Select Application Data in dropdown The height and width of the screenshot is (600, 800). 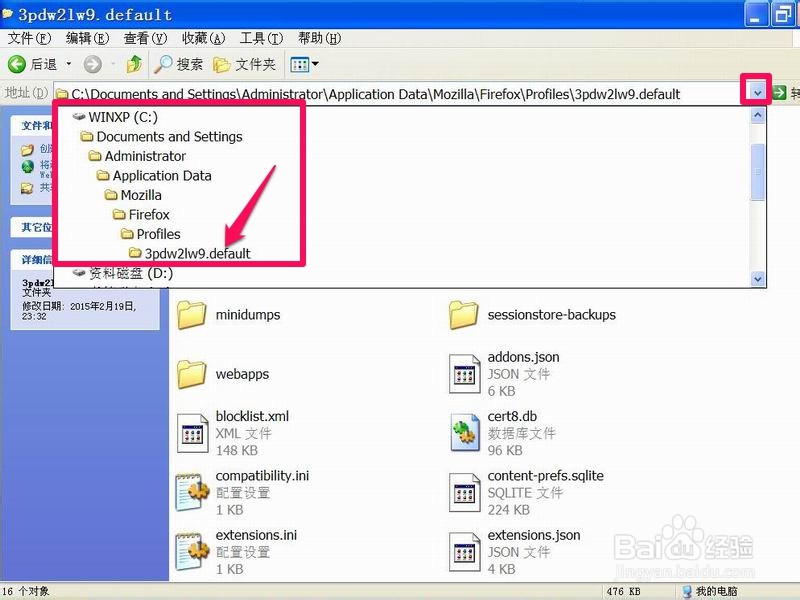click(154, 176)
